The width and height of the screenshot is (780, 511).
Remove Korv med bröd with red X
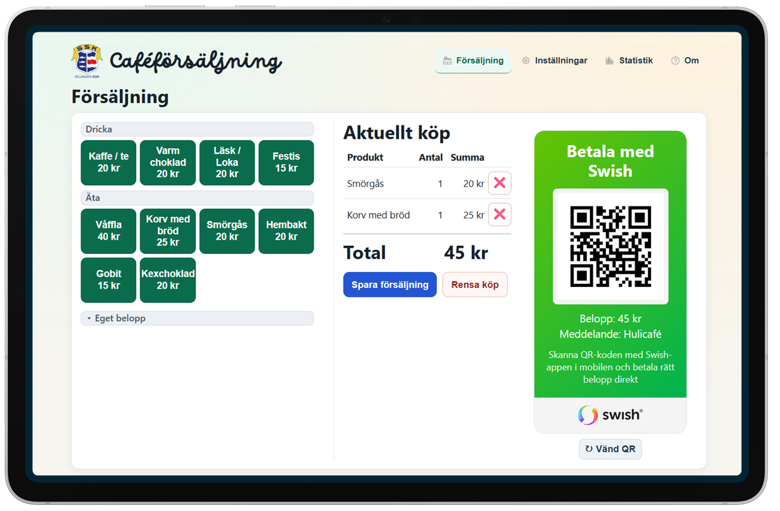[x=499, y=214]
